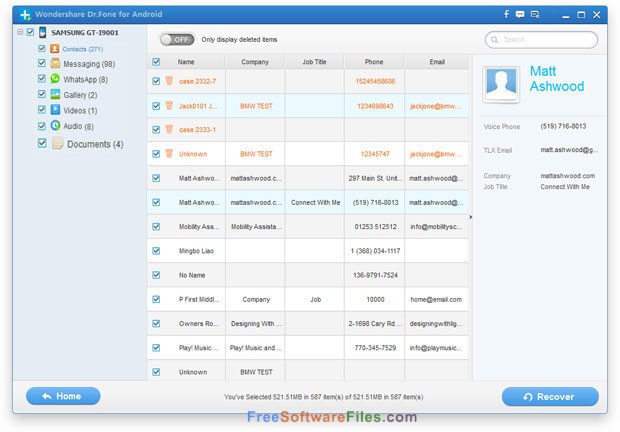Image resolution: width=620 pixels, height=432 pixels.
Task: Click the Home button
Action: [63, 396]
